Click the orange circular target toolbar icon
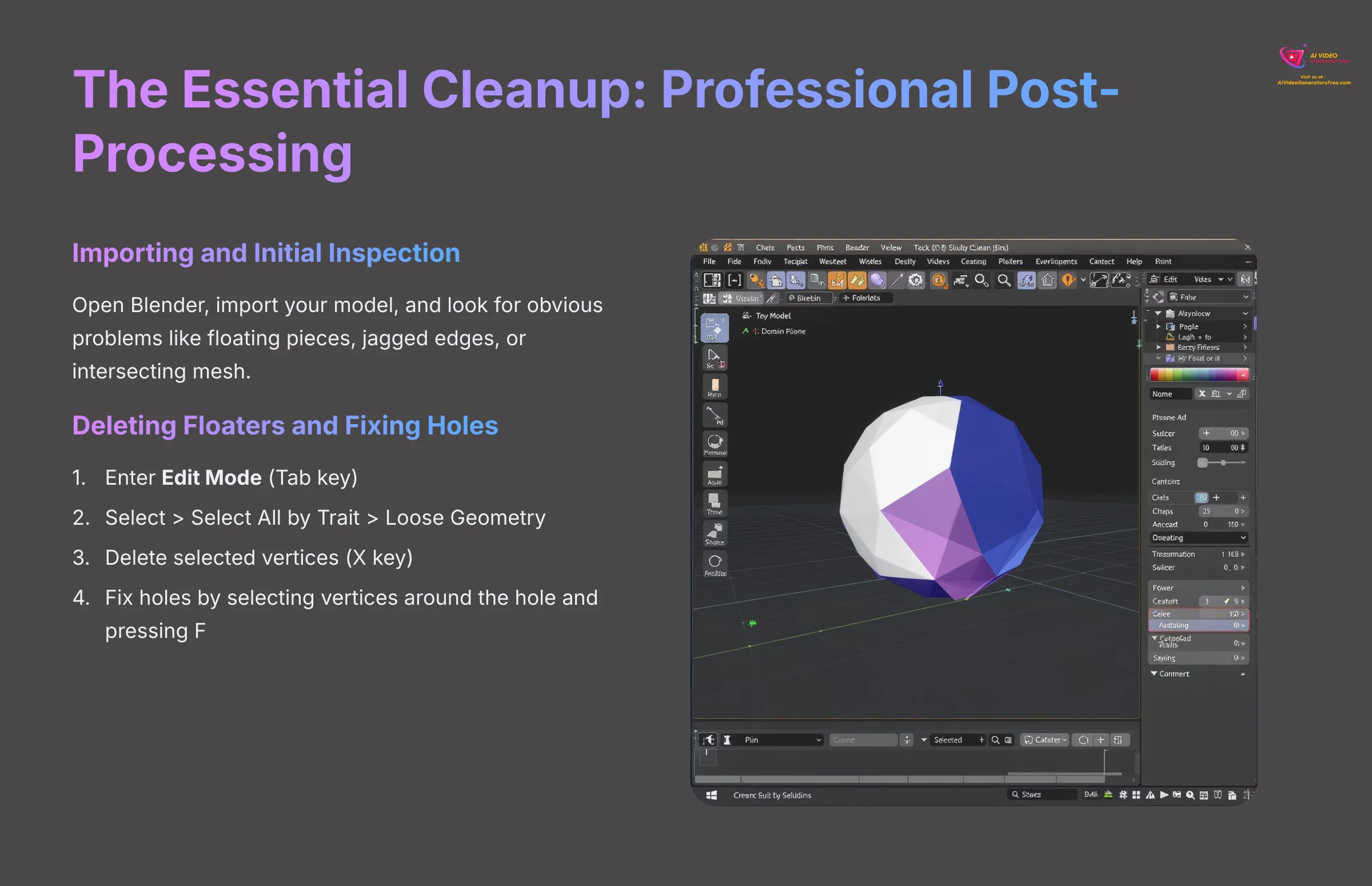The height and width of the screenshot is (886, 1372). (x=938, y=280)
